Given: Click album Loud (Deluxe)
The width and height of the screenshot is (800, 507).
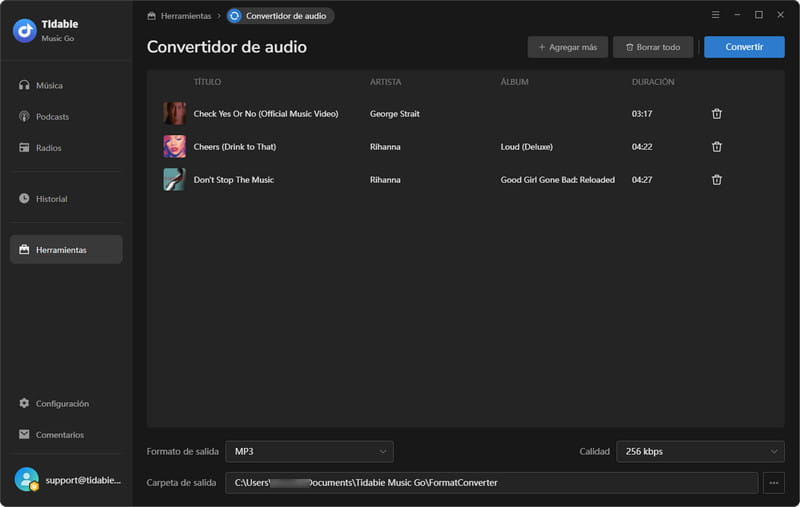Looking at the screenshot, I should [527, 146].
